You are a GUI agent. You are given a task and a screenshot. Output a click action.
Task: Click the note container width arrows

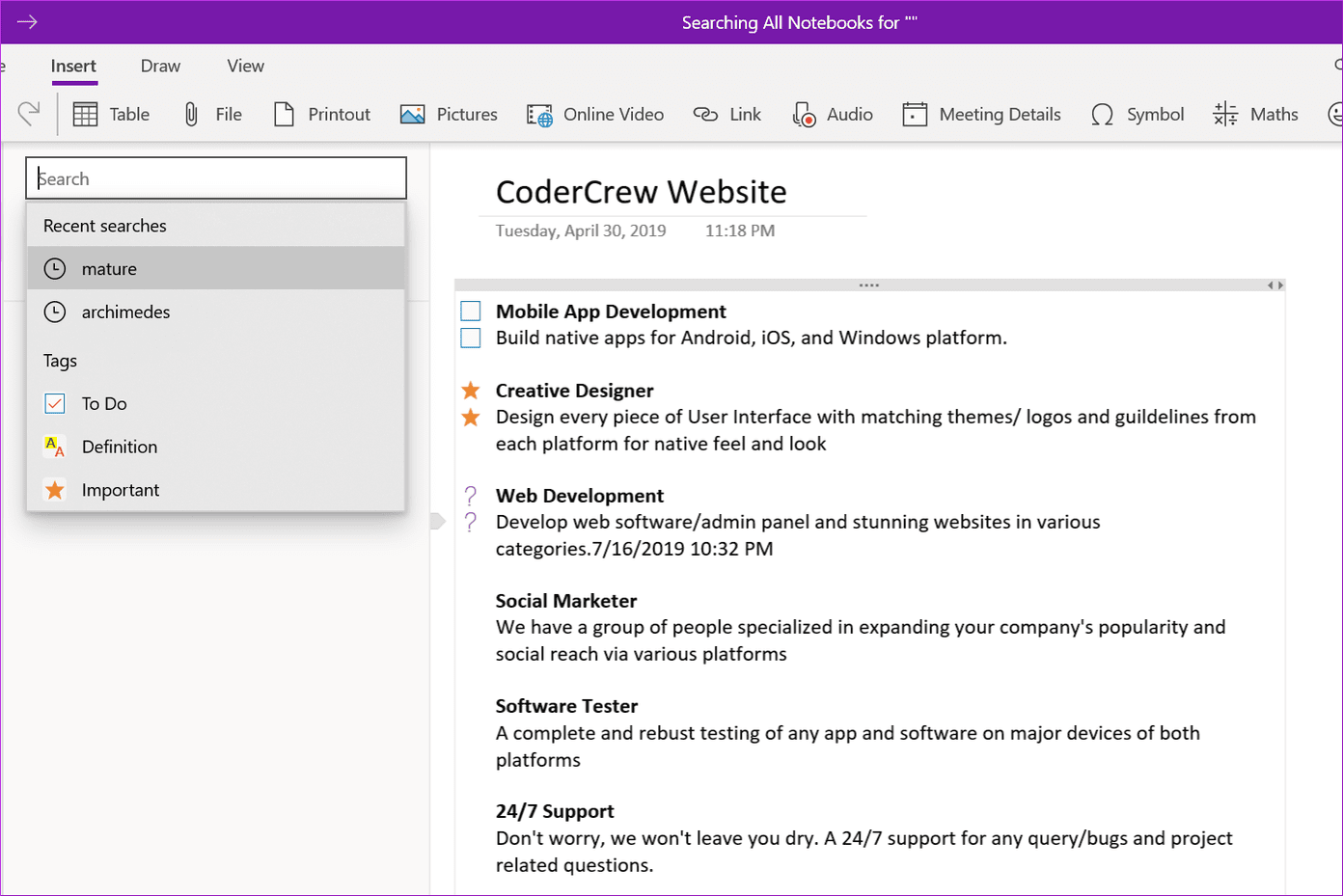1275,285
